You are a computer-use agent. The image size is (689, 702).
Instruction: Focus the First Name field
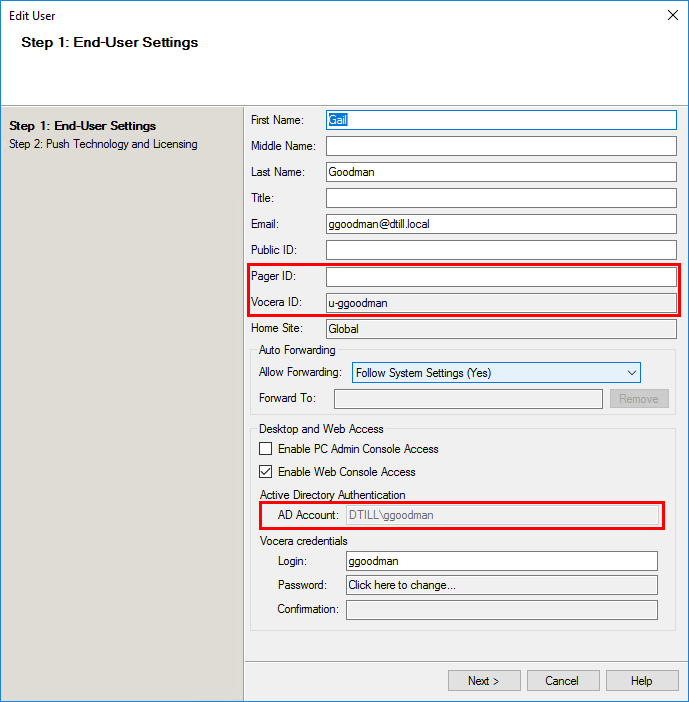pos(501,120)
